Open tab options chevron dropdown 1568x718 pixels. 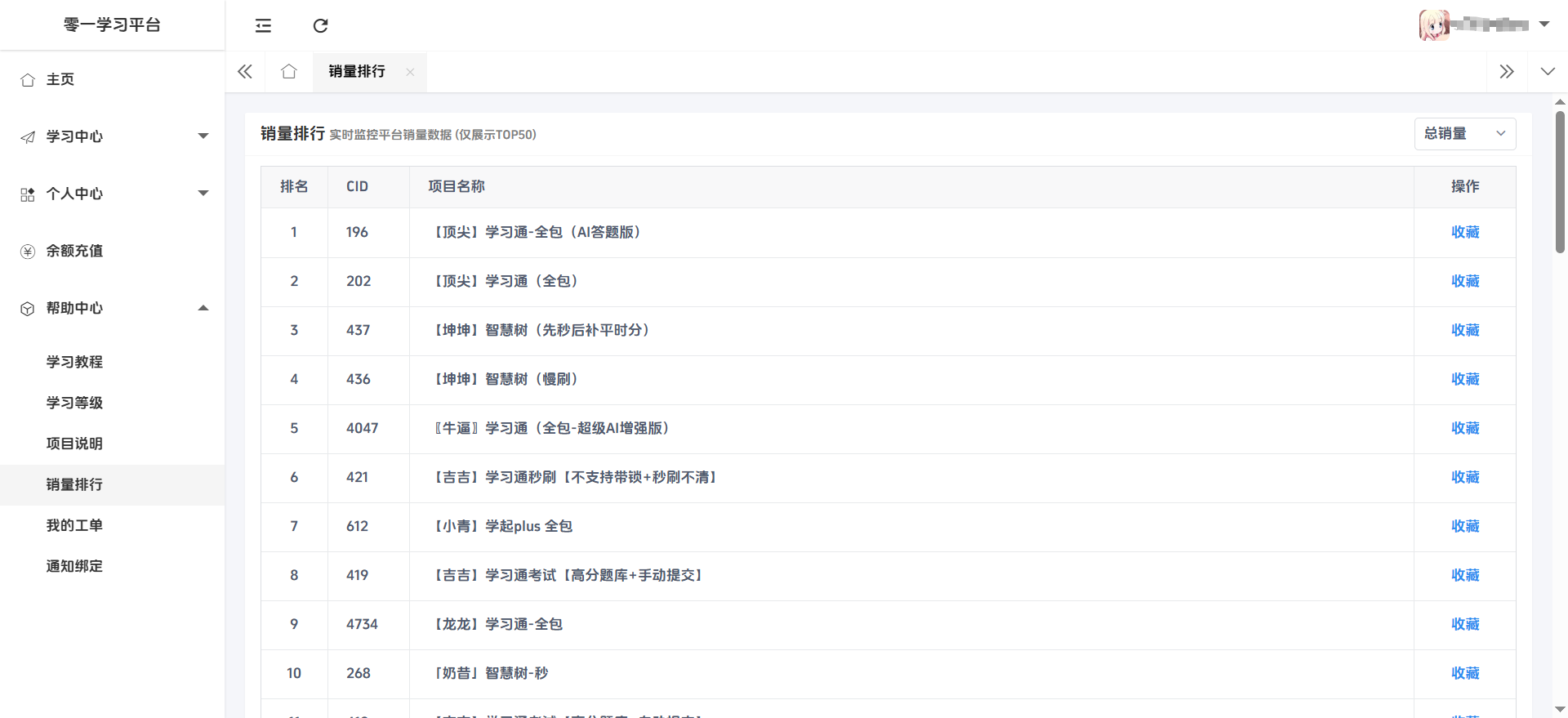click(x=1548, y=72)
